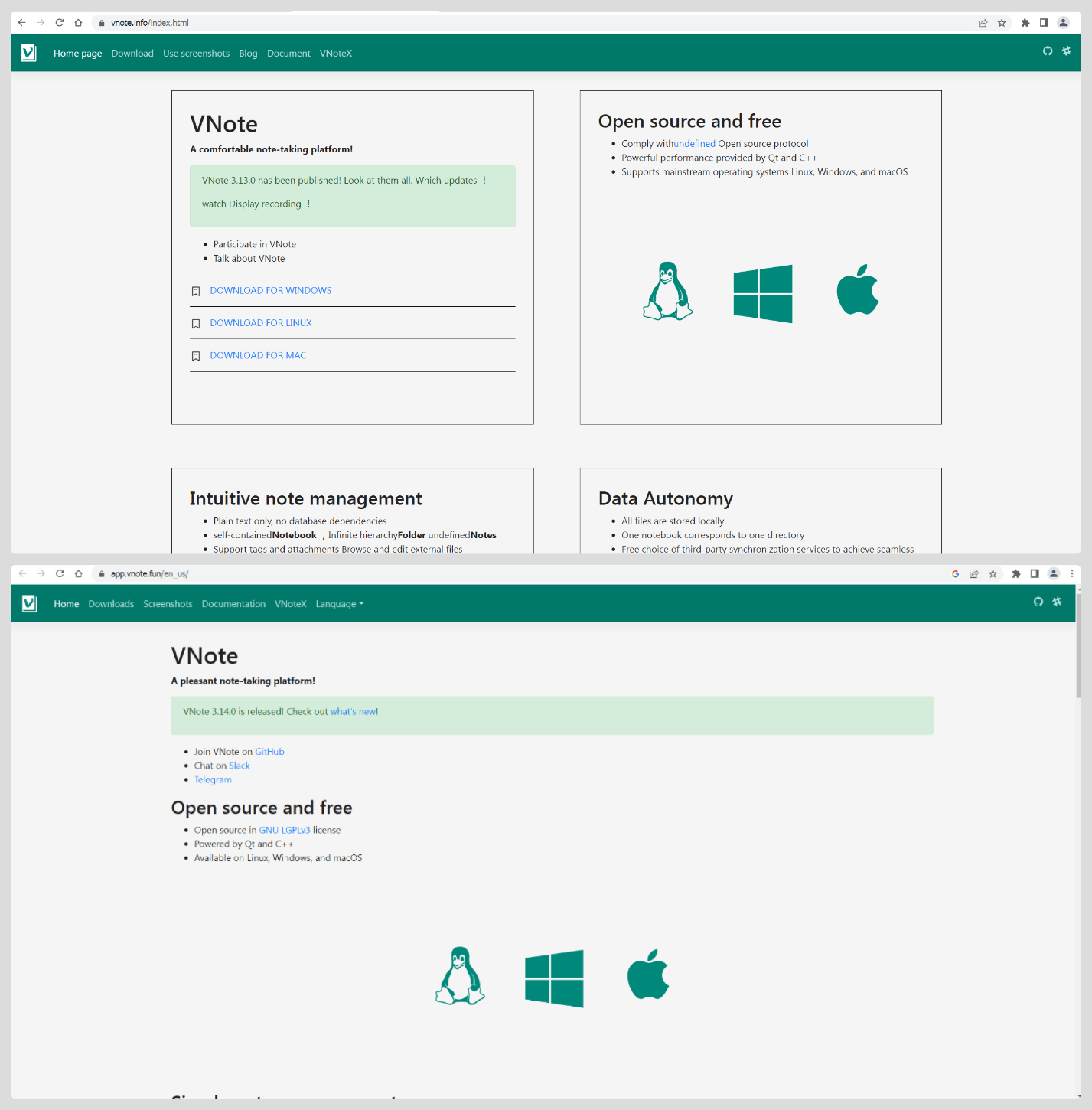1092x1110 pixels.
Task: Bookmark the vnote.info page with star icon
Action: pos(1002,23)
